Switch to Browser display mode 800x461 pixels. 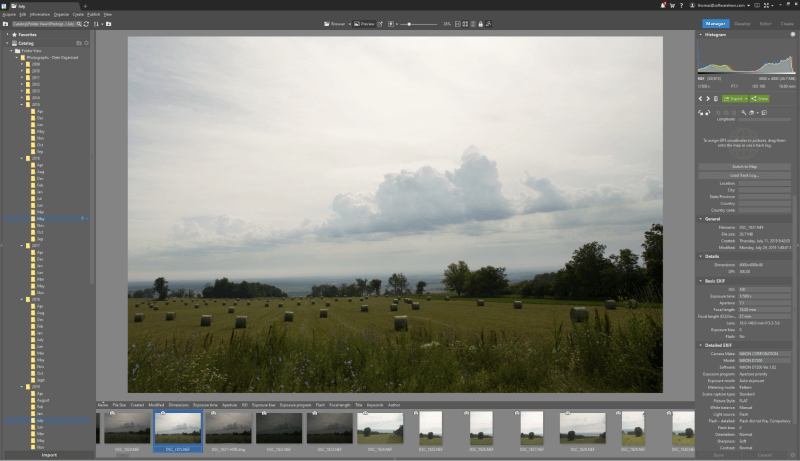335,23
